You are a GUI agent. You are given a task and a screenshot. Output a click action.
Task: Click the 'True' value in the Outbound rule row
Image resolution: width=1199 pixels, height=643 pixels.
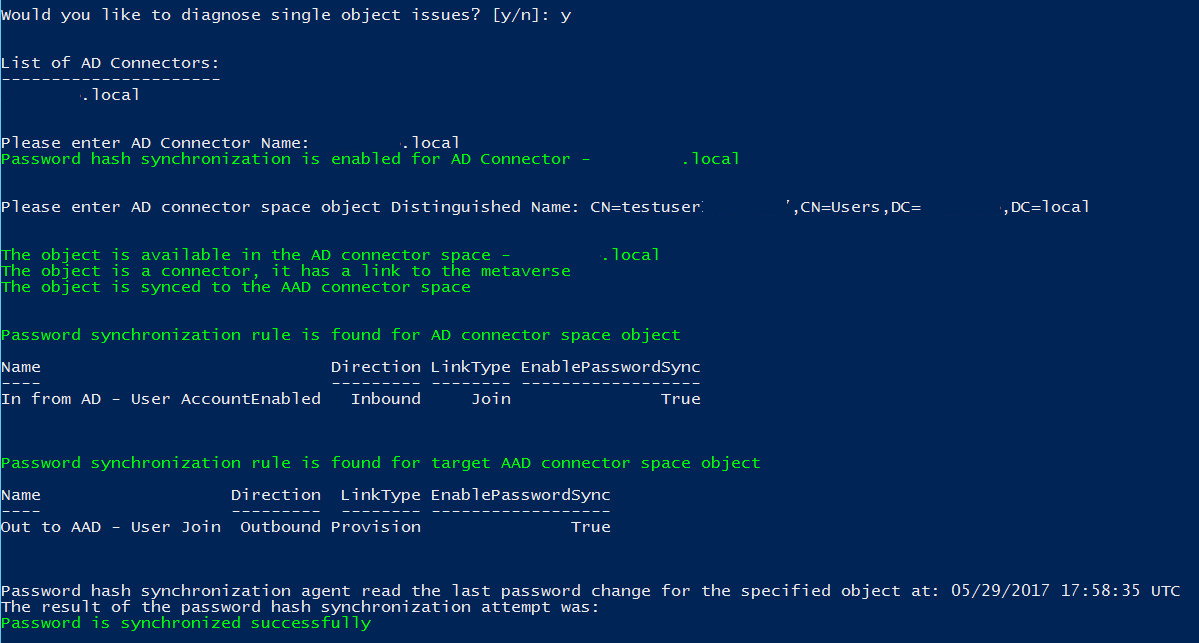click(x=590, y=527)
